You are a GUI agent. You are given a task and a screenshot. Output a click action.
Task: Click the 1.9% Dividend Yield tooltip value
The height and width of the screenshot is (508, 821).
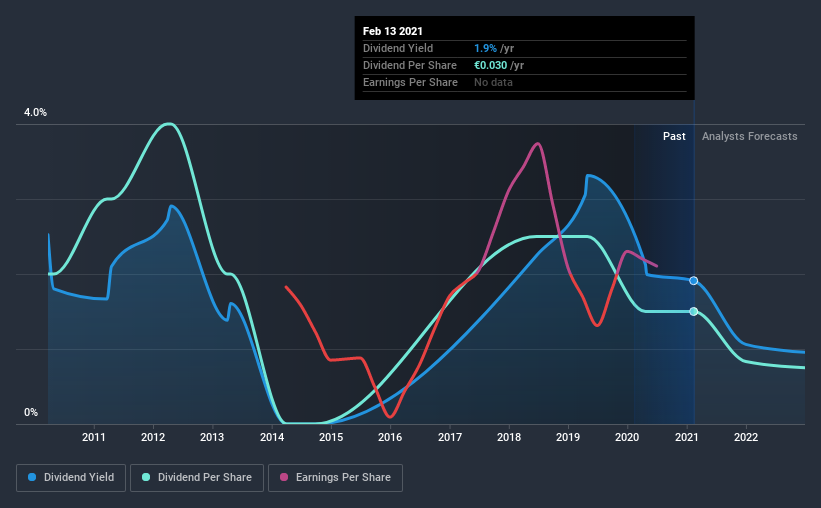pyautogui.click(x=485, y=48)
